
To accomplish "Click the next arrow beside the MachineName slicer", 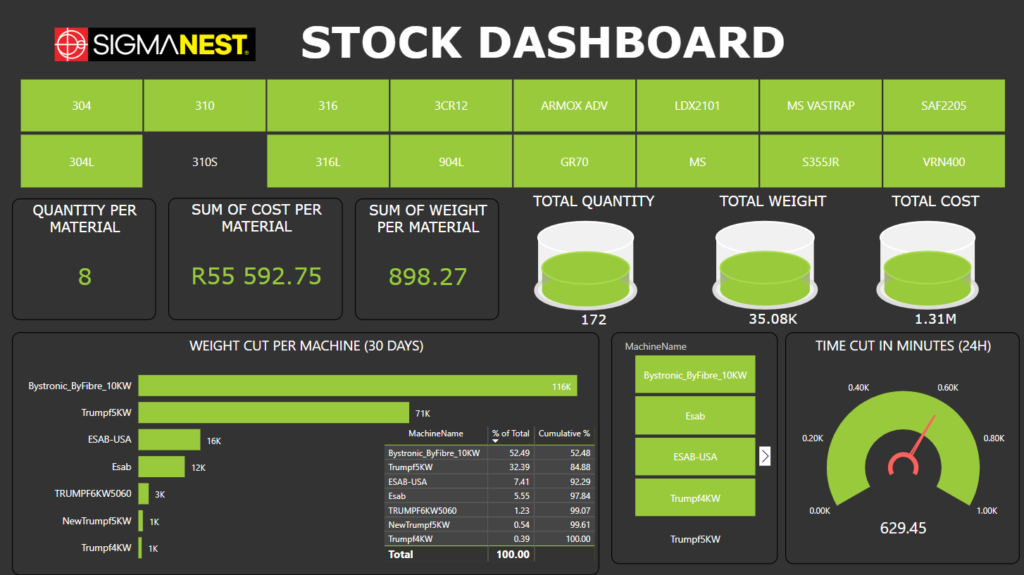I will [765, 456].
